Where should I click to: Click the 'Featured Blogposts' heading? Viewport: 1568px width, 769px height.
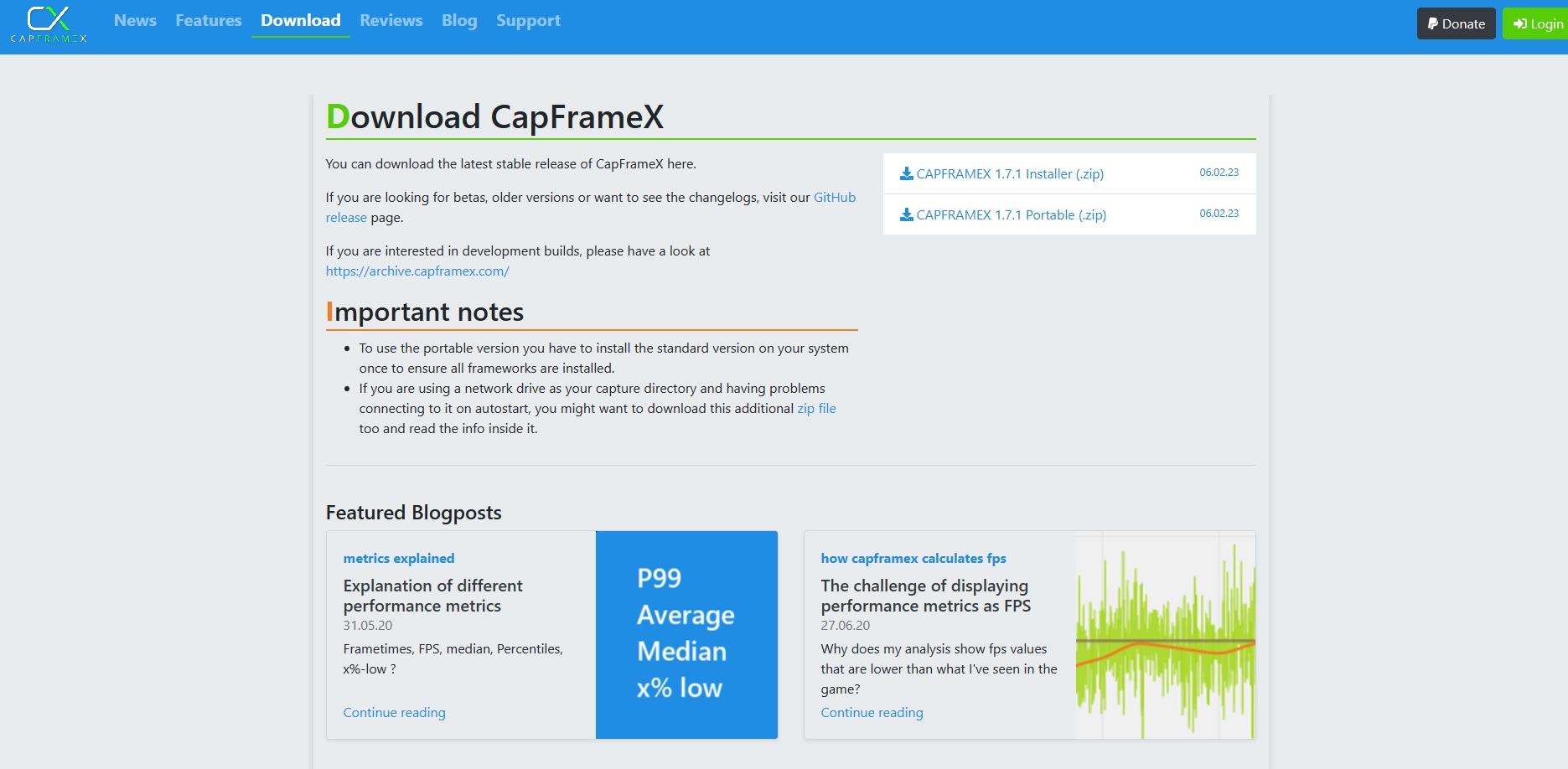pos(414,513)
